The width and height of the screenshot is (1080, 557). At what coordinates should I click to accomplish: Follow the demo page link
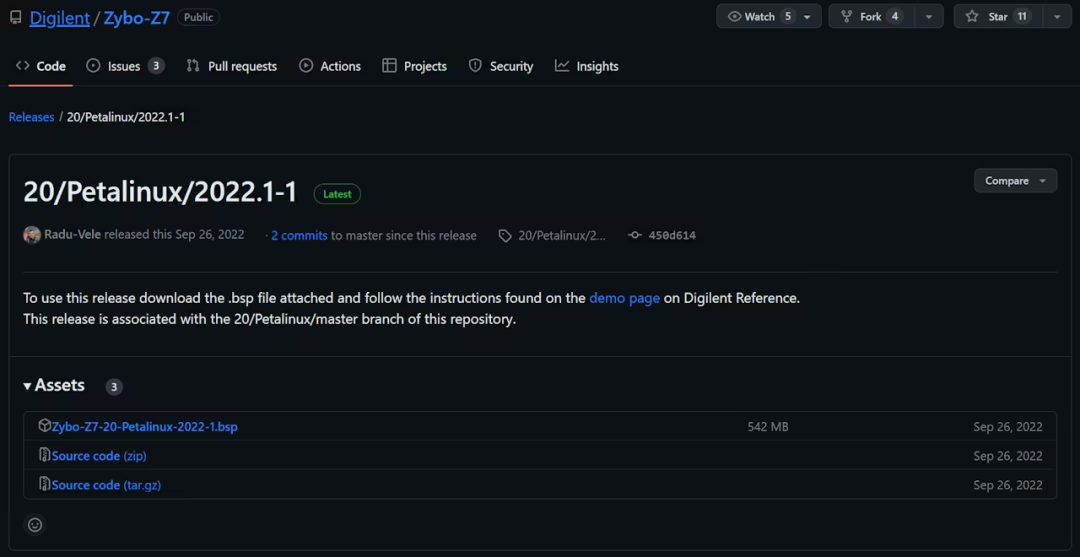[625, 299]
